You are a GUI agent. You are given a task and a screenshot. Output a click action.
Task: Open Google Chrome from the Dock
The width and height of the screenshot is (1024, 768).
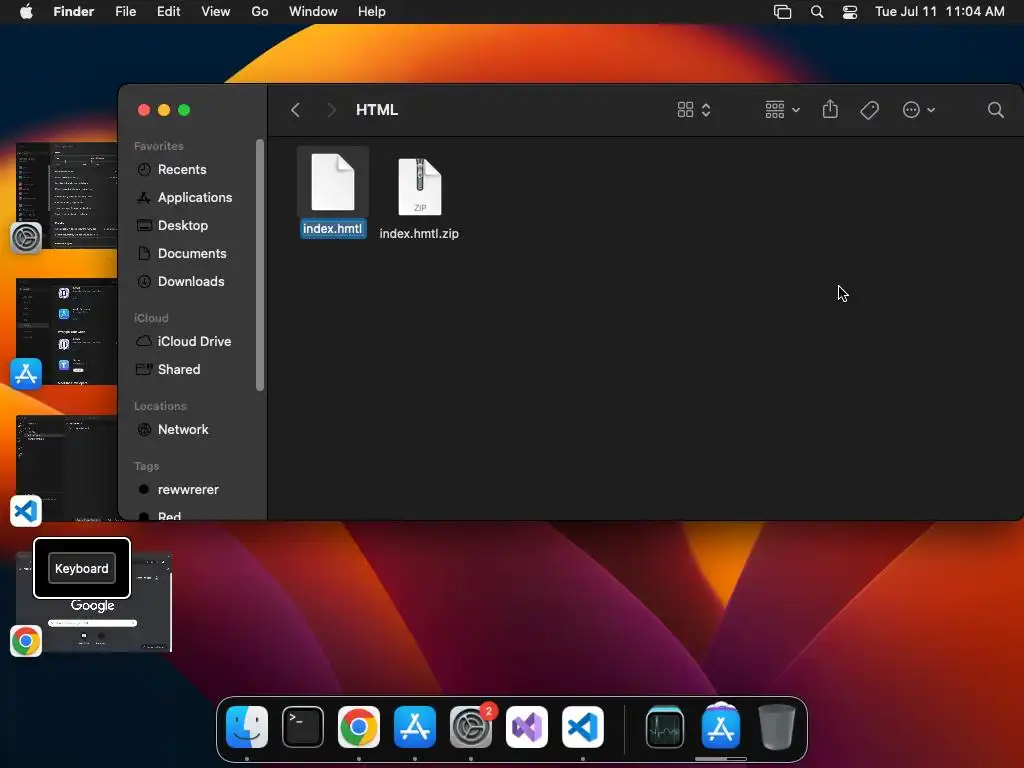coord(359,727)
